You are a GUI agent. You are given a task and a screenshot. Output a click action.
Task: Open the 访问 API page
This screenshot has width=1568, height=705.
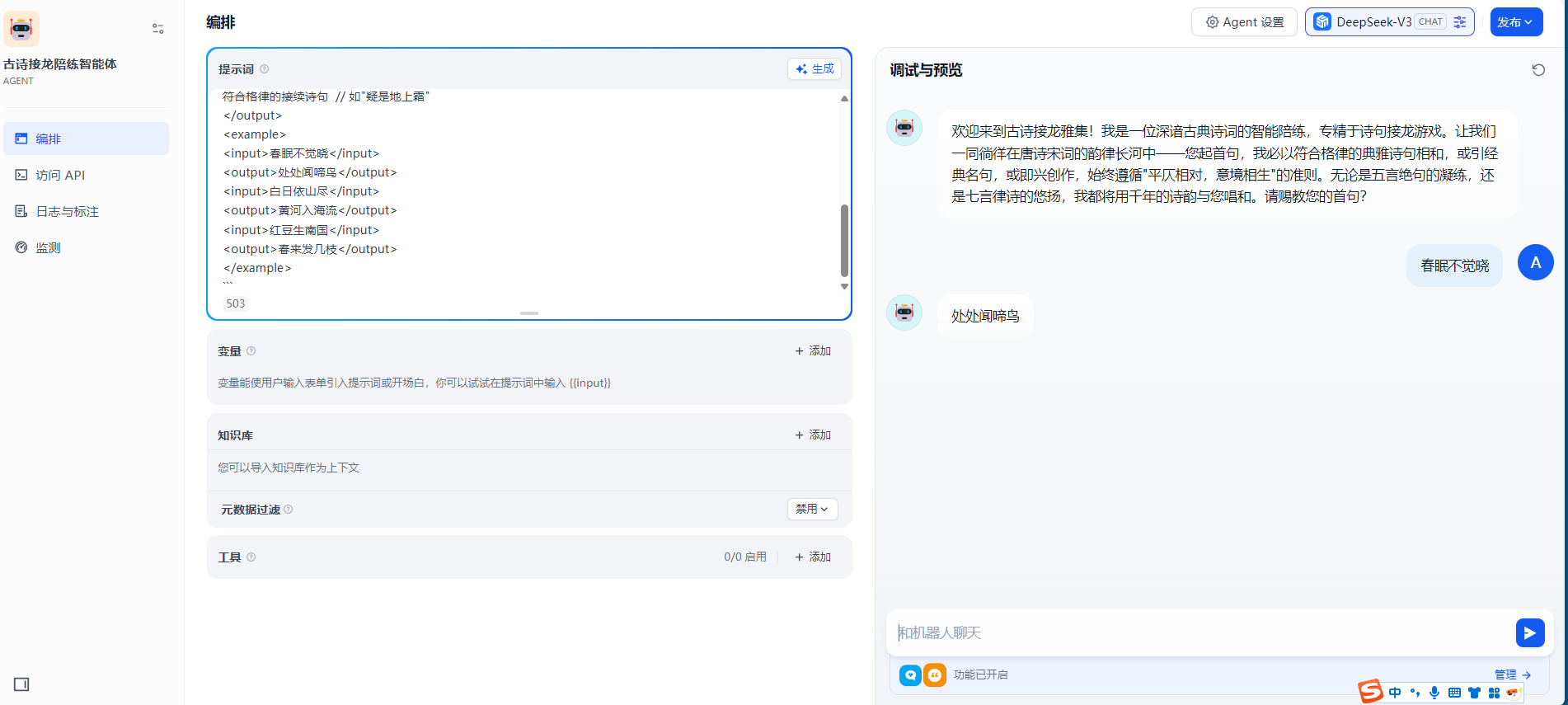[x=86, y=175]
